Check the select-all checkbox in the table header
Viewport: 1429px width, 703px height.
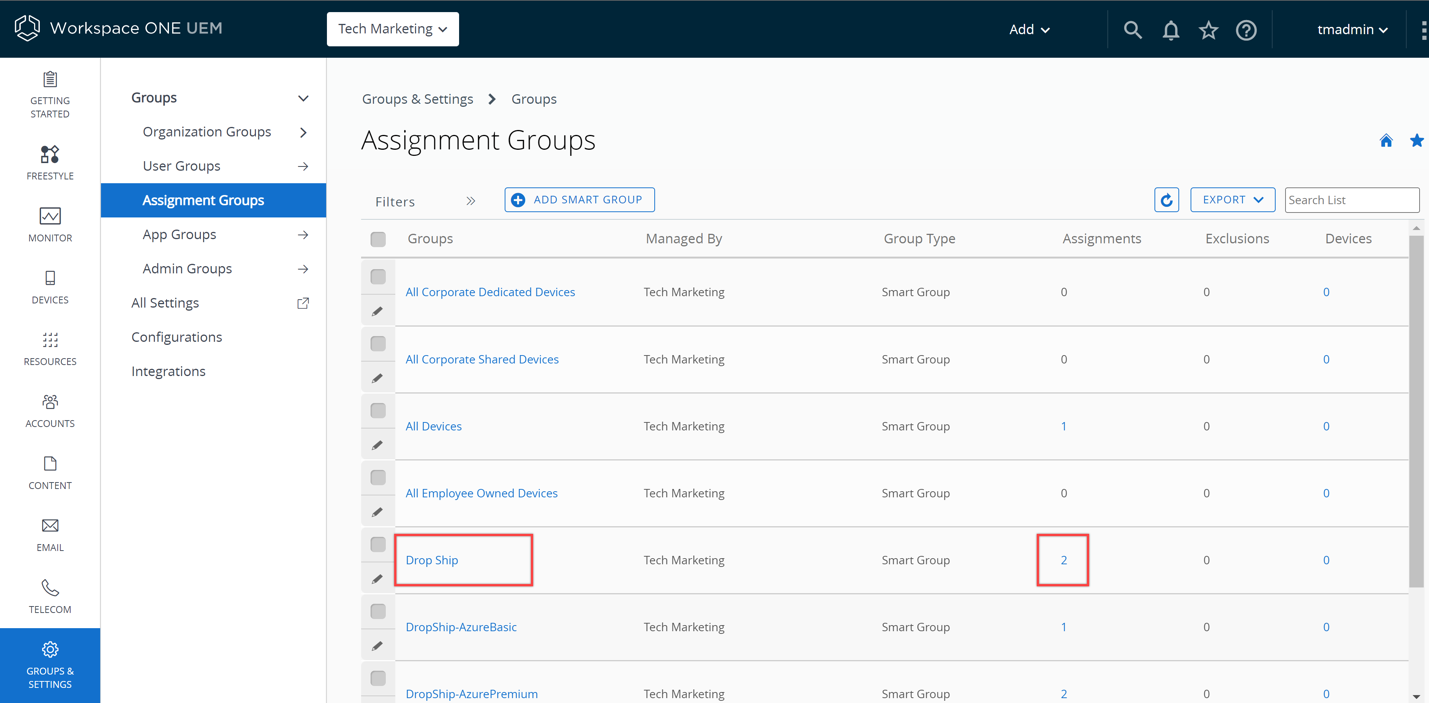click(x=377, y=239)
